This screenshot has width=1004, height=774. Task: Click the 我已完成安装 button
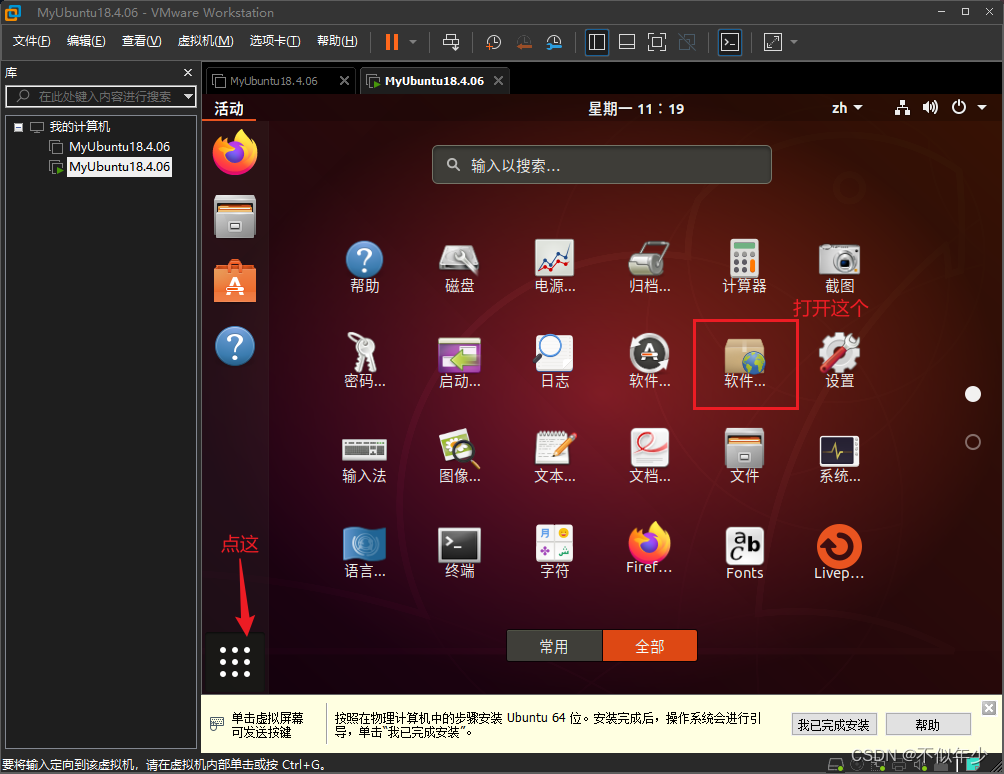click(x=834, y=725)
